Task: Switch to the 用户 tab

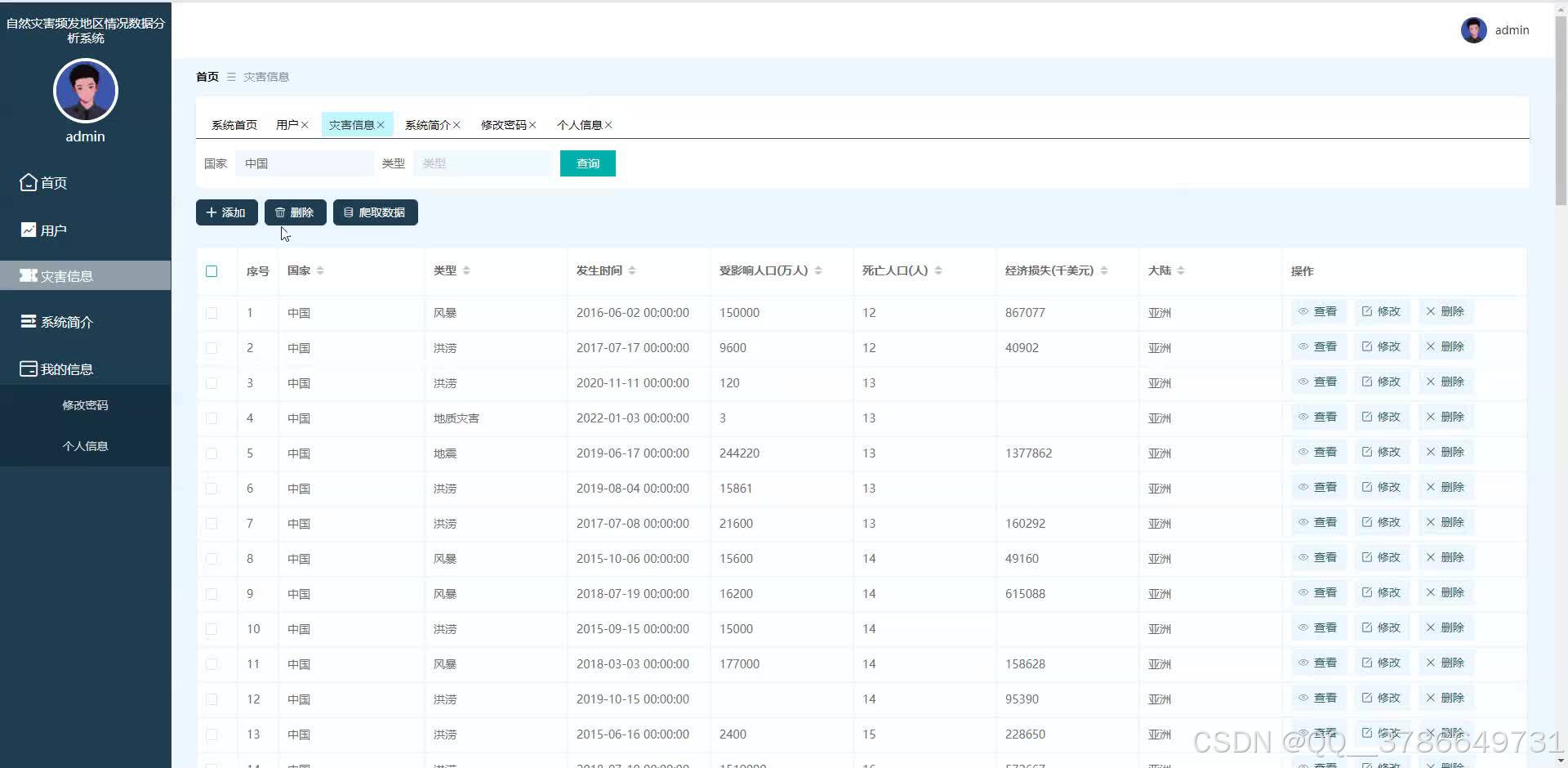Action: (x=287, y=125)
